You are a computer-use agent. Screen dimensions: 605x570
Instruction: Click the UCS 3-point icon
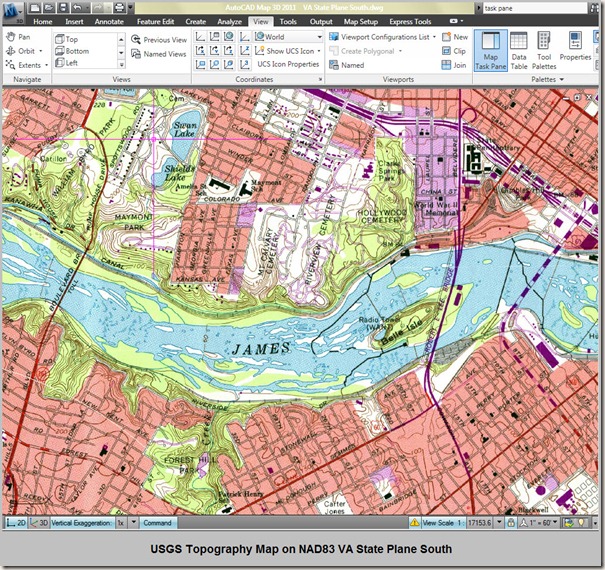245,64
